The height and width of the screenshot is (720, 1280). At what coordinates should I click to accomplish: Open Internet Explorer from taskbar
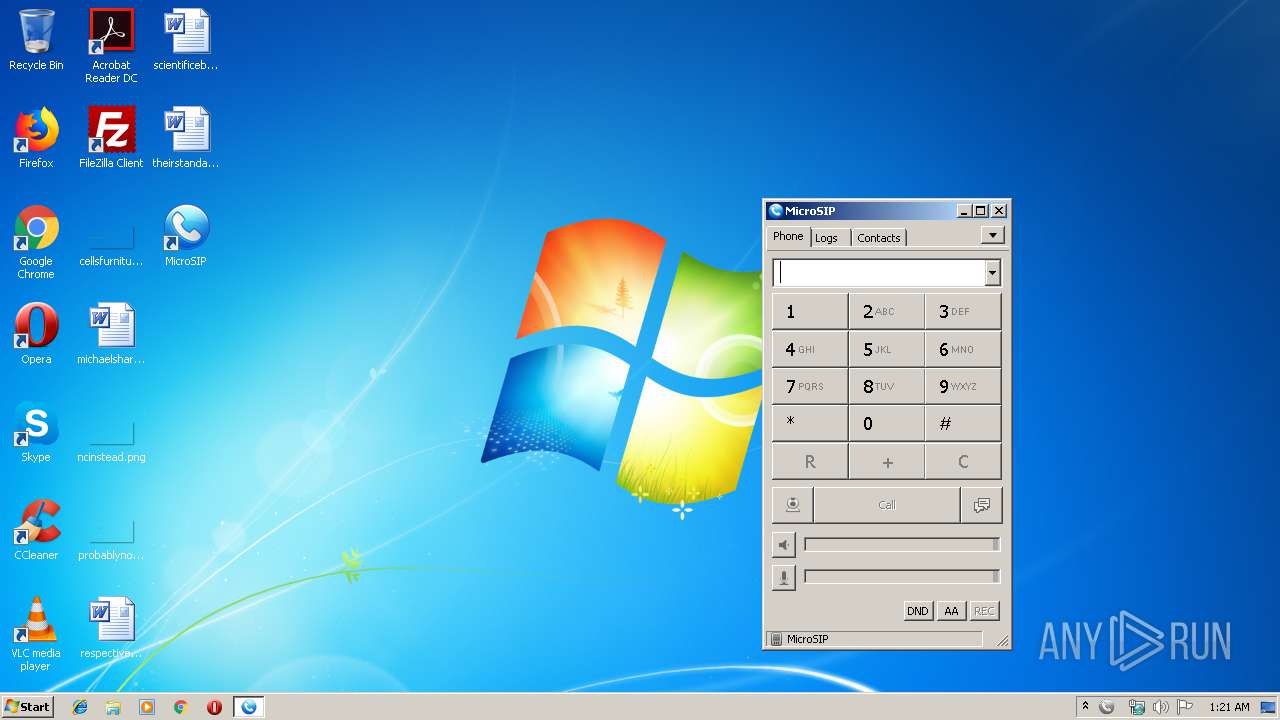80,707
